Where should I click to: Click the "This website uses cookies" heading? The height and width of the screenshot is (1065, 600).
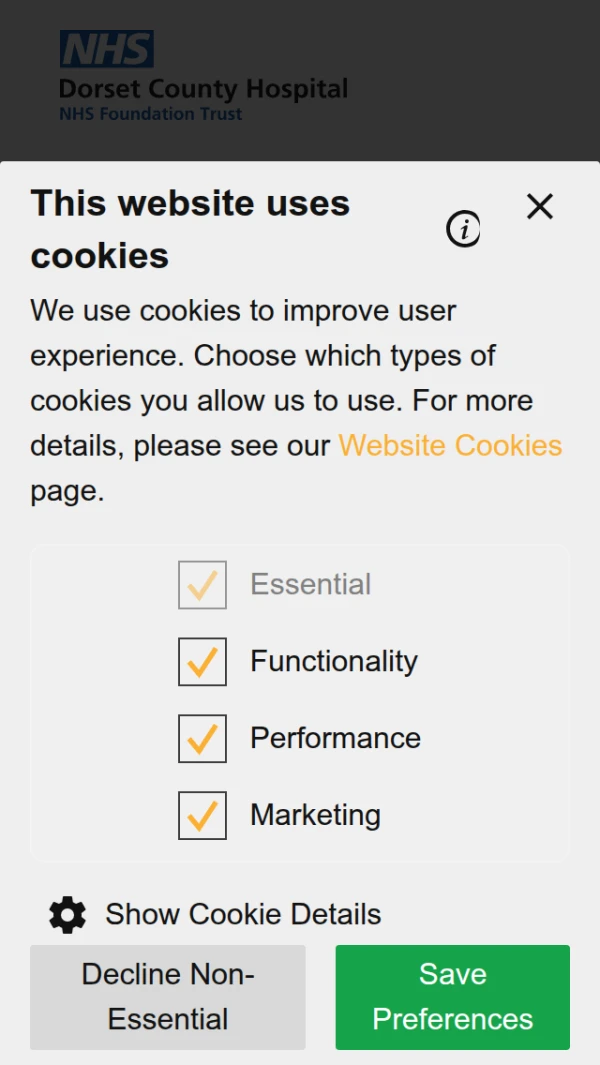coord(190,229)
